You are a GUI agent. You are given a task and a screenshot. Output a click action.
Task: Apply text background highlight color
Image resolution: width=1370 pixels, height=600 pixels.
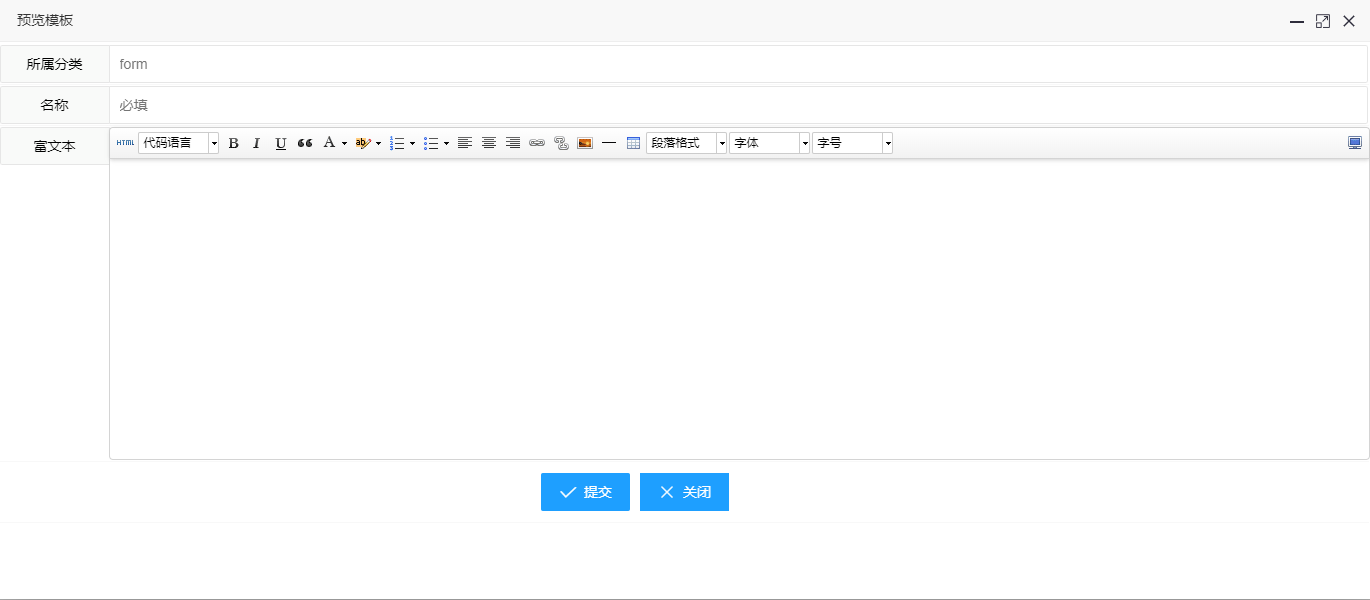(362, 143)
